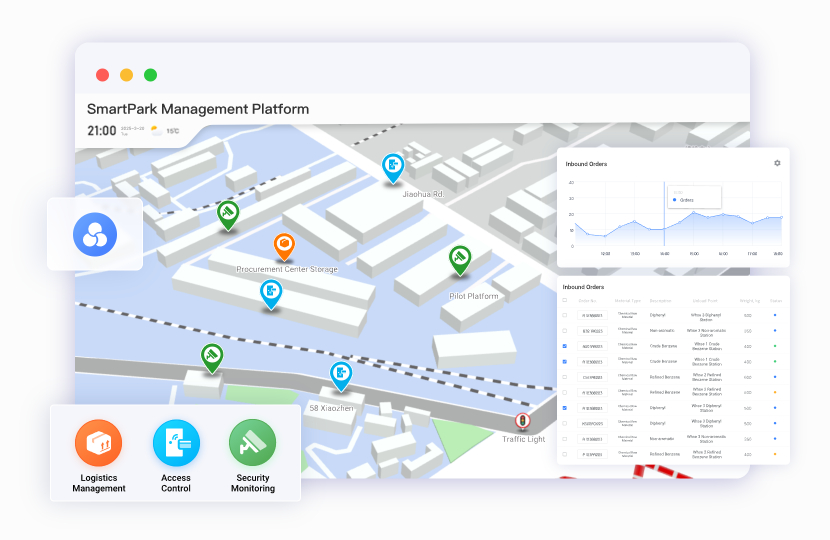Click the blue three-circle icon on left card
Screen dimensions: 830x540
[95, 234]
